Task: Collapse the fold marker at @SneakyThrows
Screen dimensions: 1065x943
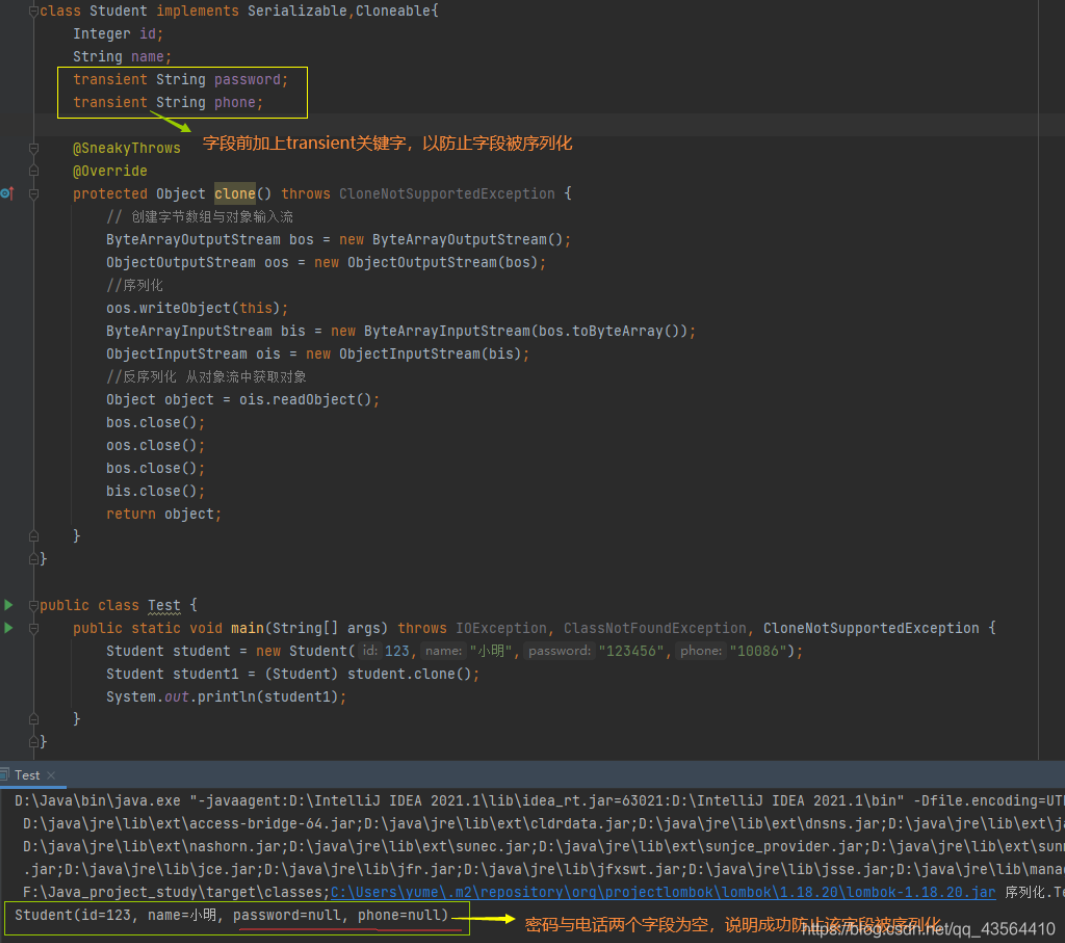Action: (x=33, y=148)
